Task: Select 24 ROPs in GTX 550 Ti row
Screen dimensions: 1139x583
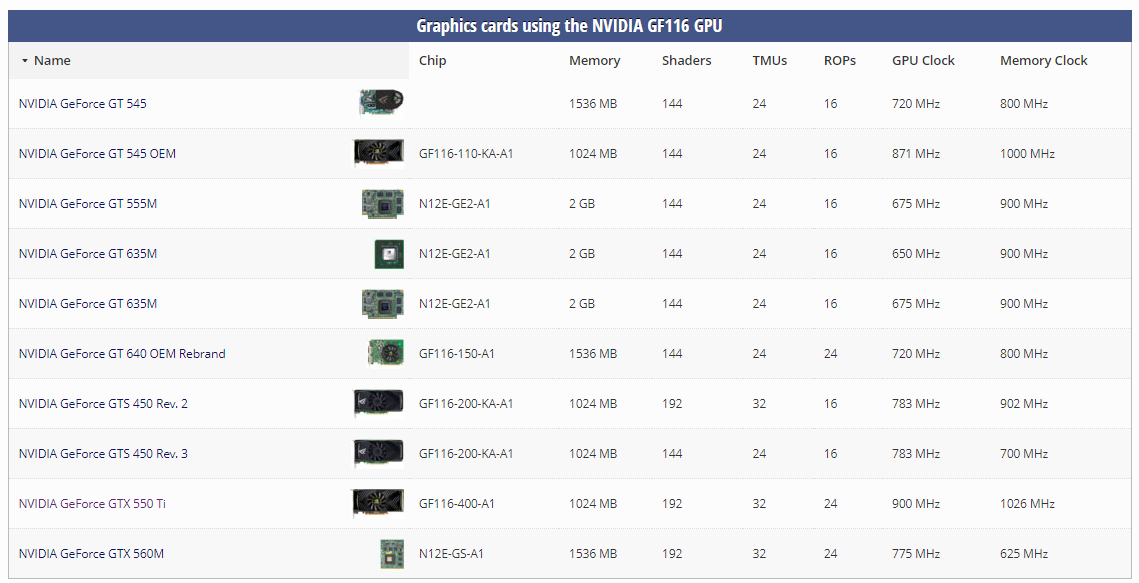Action: pos(830,505)
